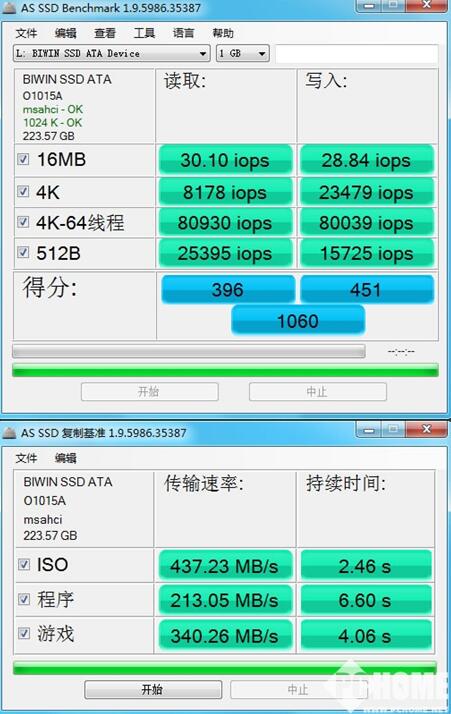Uncheck the 512B test checkbox

(23, 252)
